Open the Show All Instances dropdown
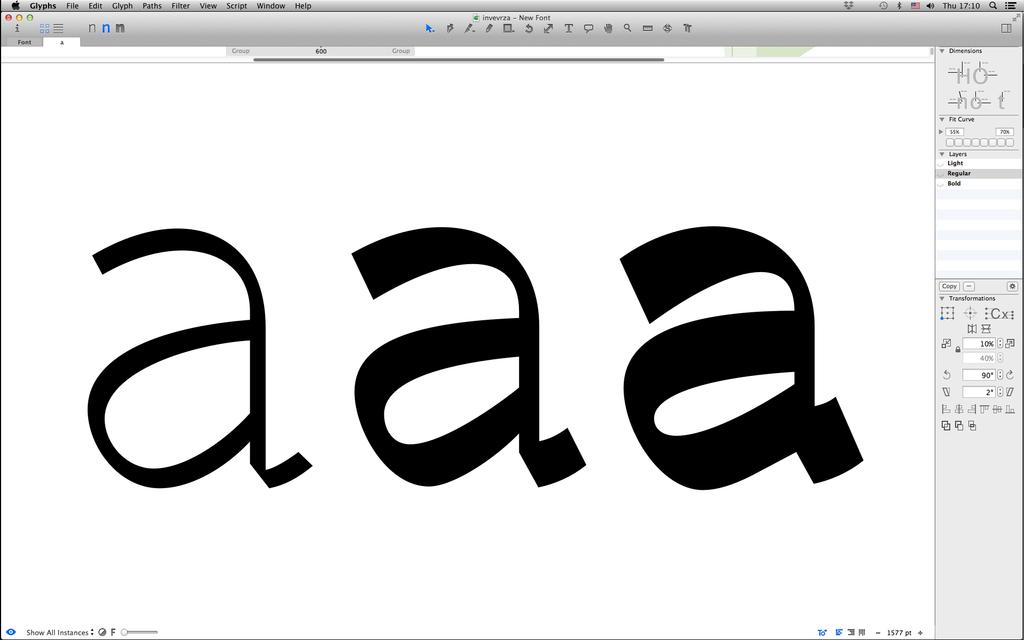This screenshot has width=1024, height=640. point(59,632)
